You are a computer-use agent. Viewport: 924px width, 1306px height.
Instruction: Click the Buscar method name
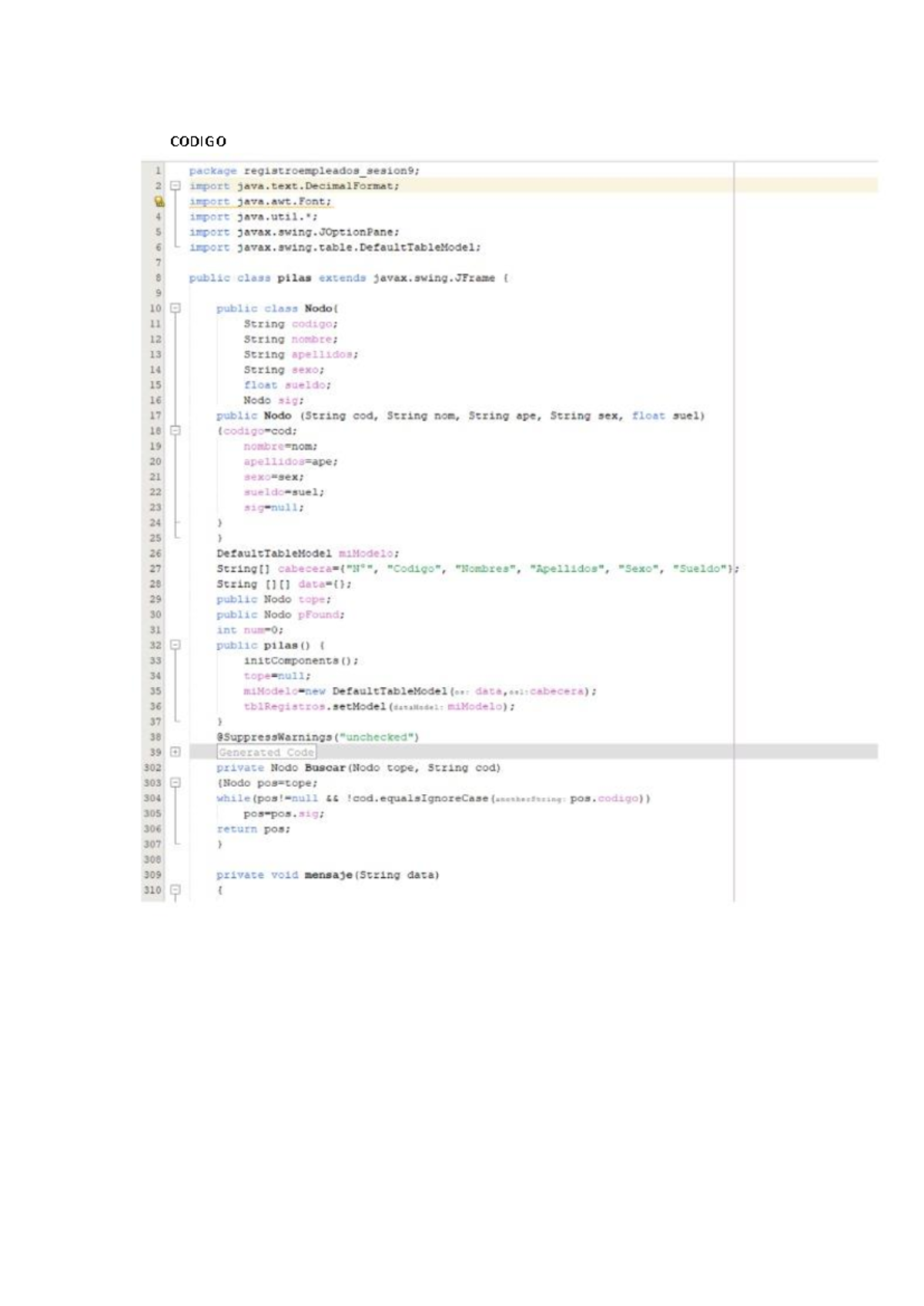tap(325, 768)
